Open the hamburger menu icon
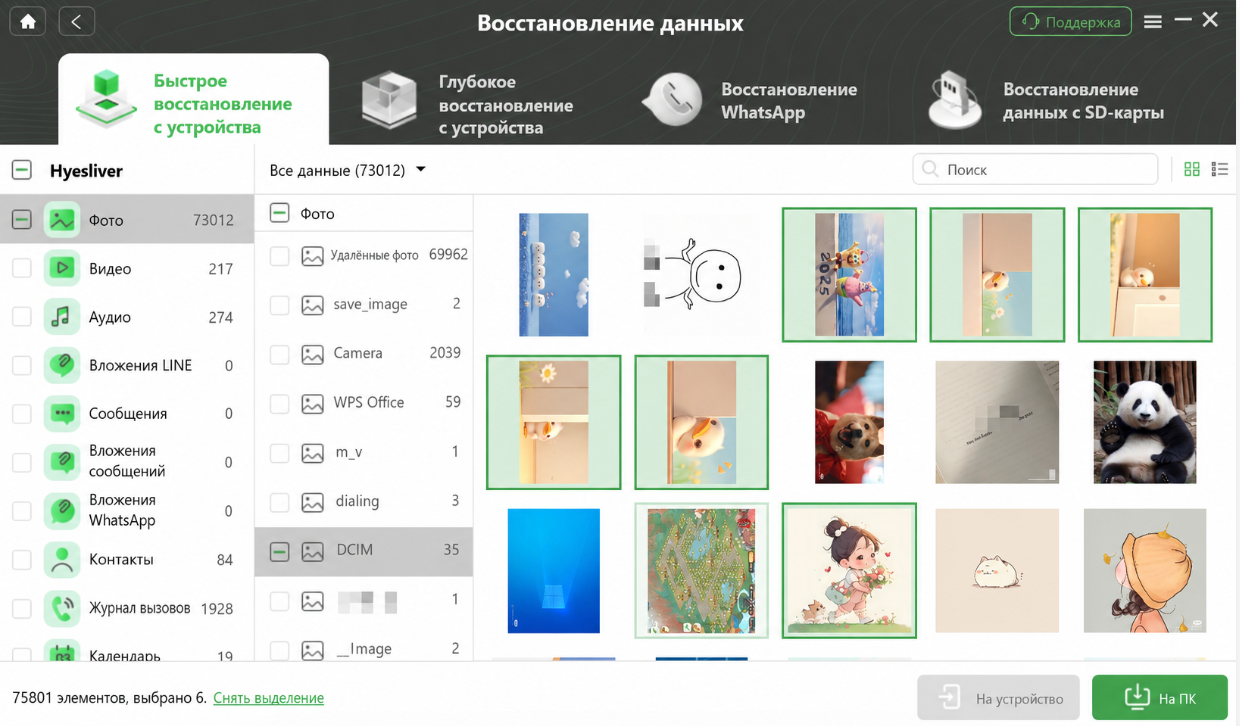The width and height of the screenshot is (1240, 726). tap(1153, 21)
